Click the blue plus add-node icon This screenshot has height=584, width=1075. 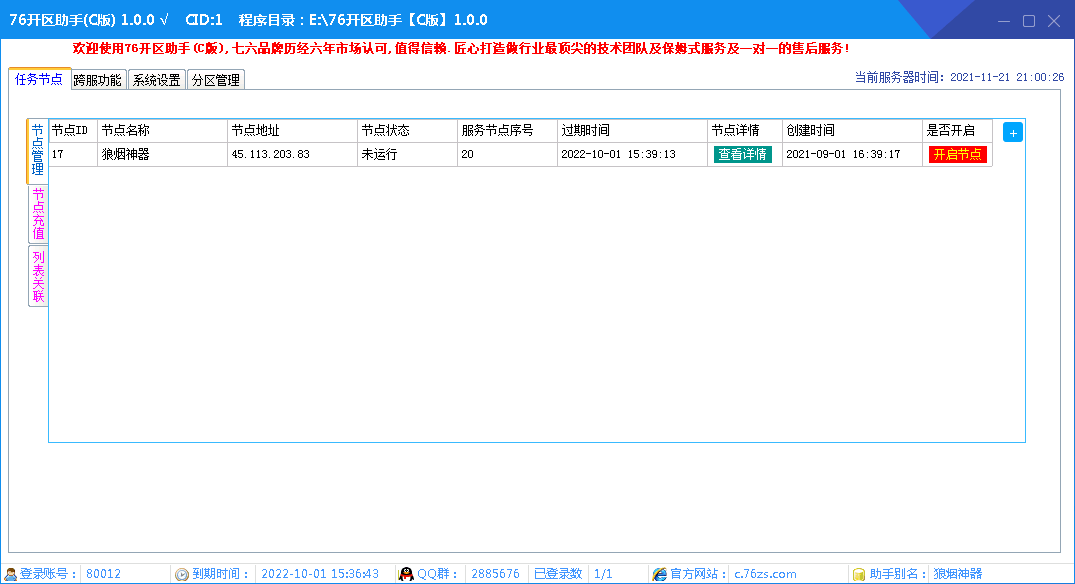coord(1013,133)
